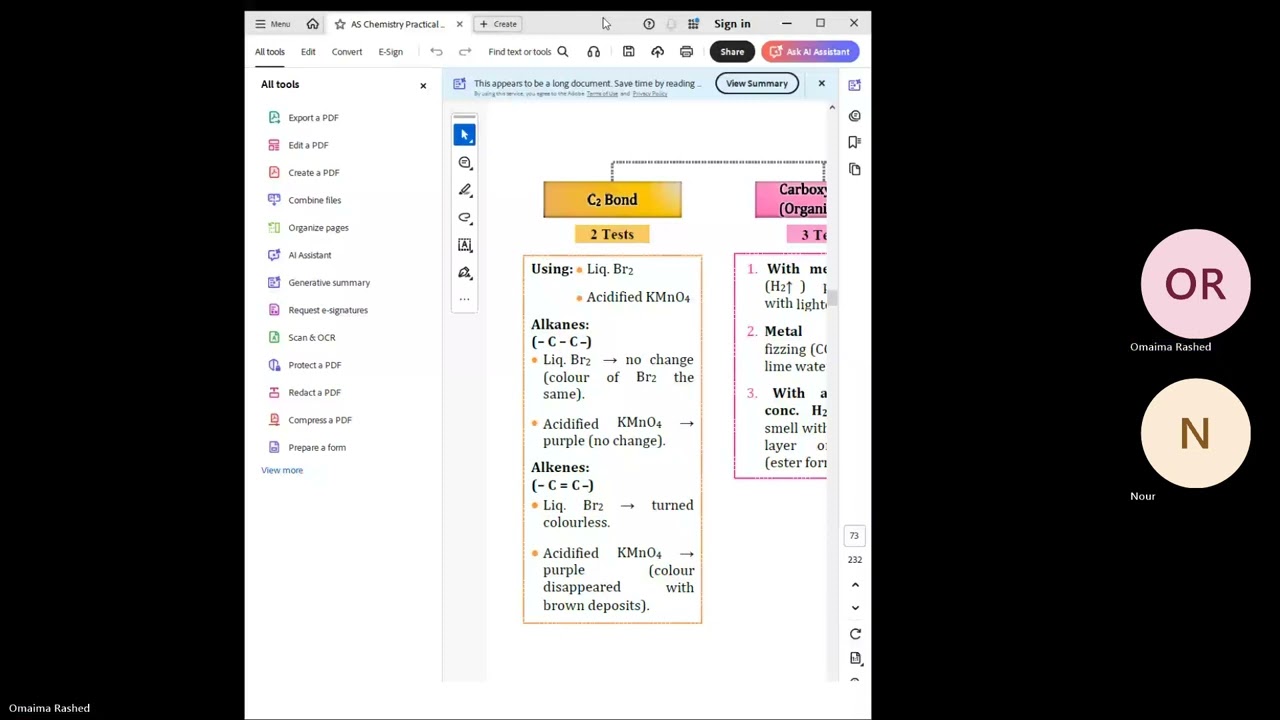
Task: Click Ask AI Assistant button
Action: tap(810, 52)
